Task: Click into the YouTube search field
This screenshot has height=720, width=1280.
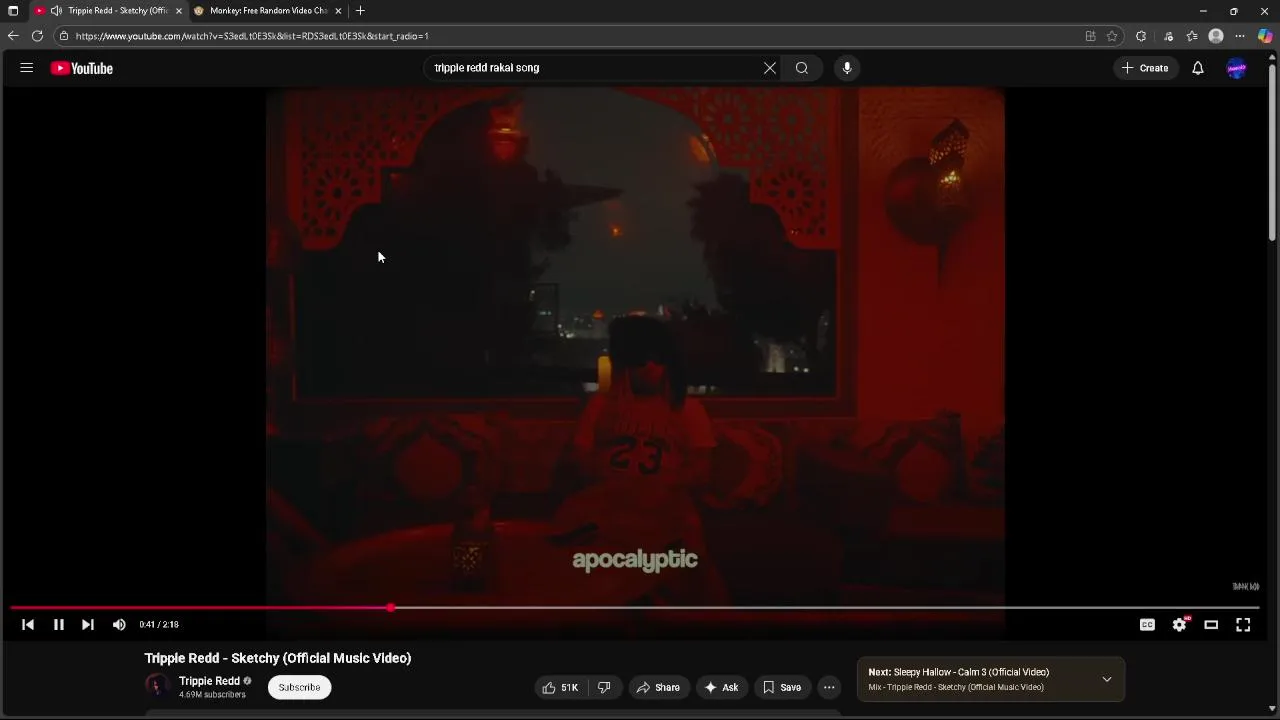Action: click(x=590, y=68)
